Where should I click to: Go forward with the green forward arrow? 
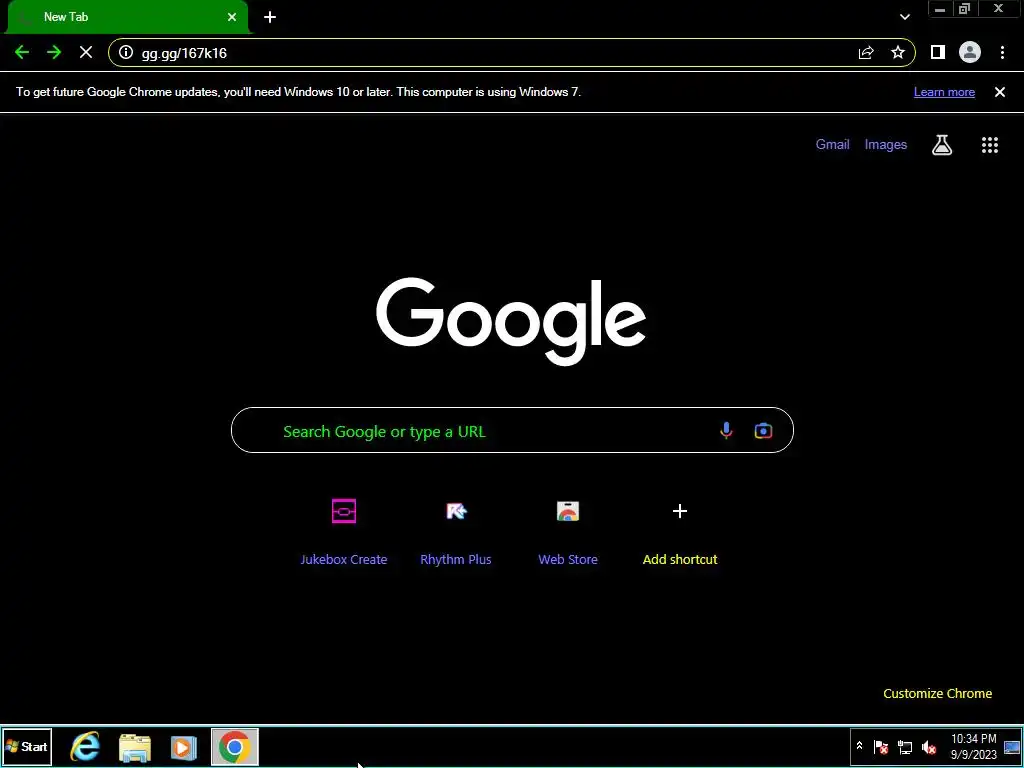(54, 53)
